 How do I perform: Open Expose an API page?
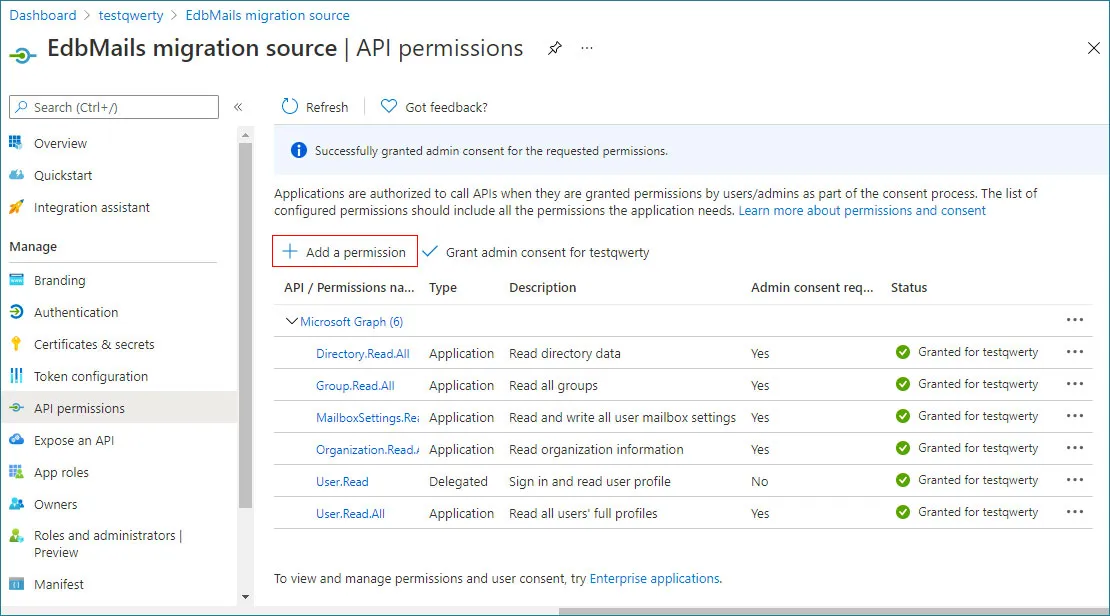[x=74, y=440]
